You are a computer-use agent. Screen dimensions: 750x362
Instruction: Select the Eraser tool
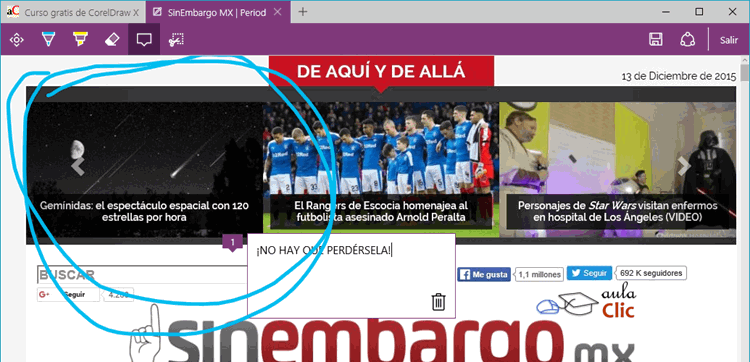coord(112,40)
